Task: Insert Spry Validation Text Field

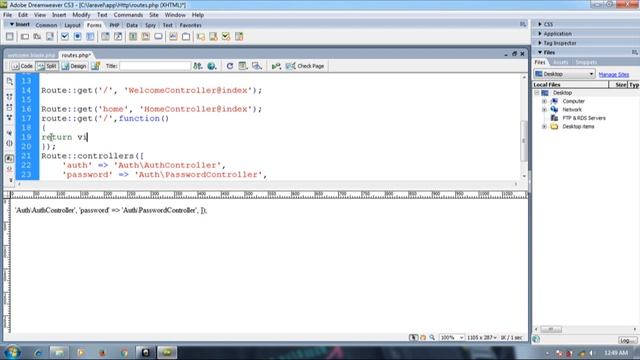Action: pyautogui.click(x=200, y=37)
